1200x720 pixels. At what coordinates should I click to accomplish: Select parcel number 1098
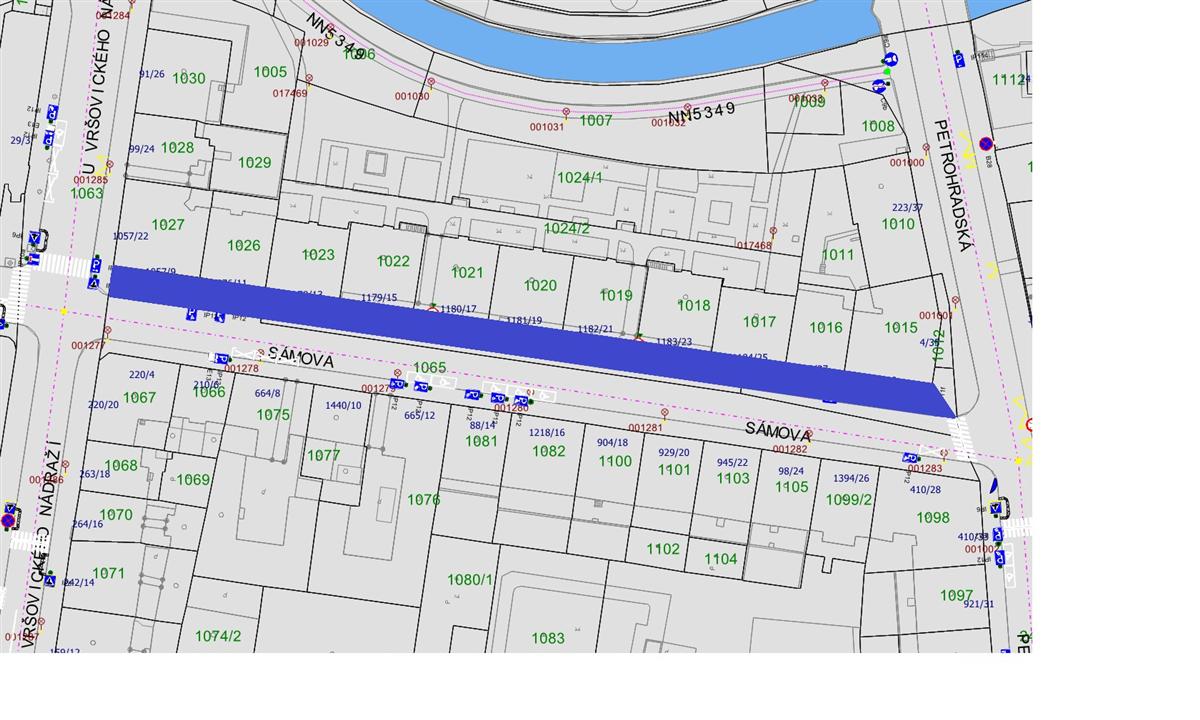coord(933,517)
